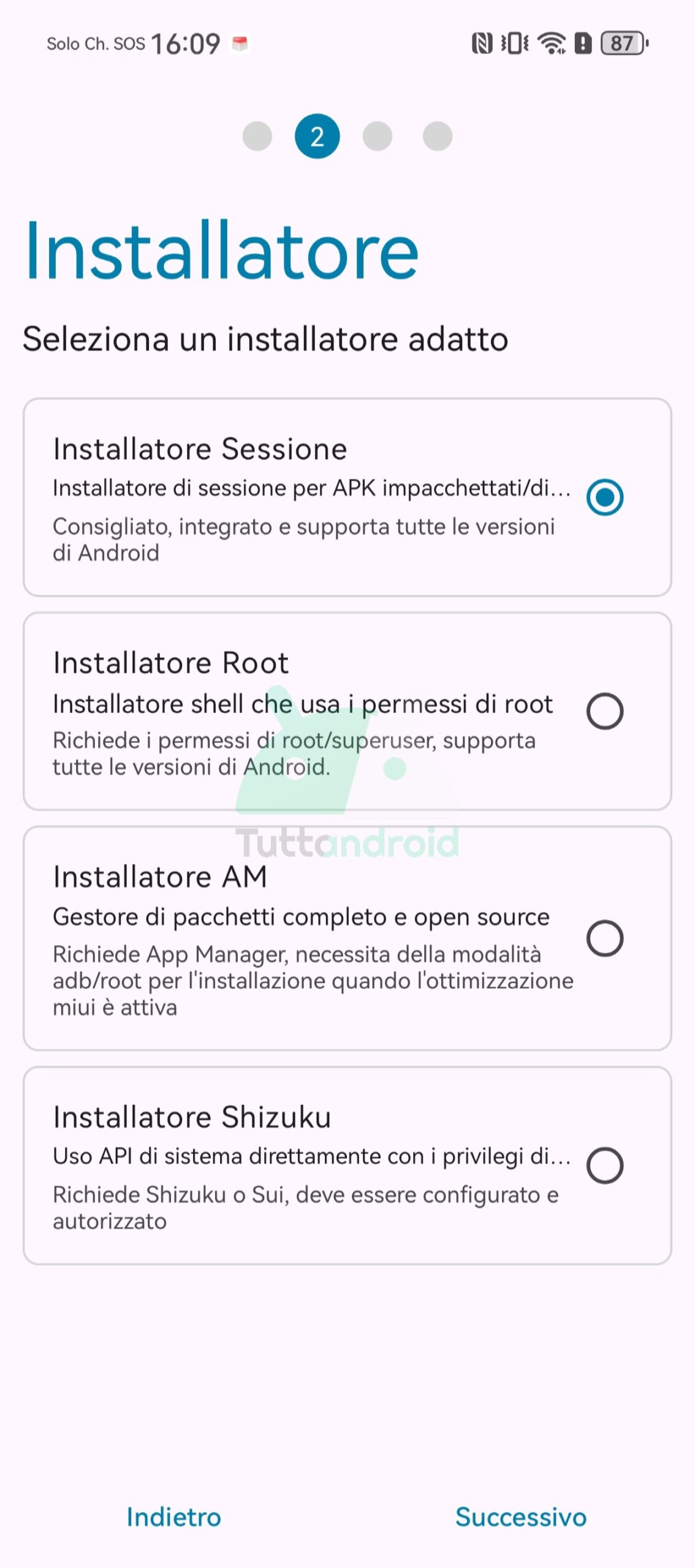
Task: Continue with the Successivo button
Action: coord(521,1517)
